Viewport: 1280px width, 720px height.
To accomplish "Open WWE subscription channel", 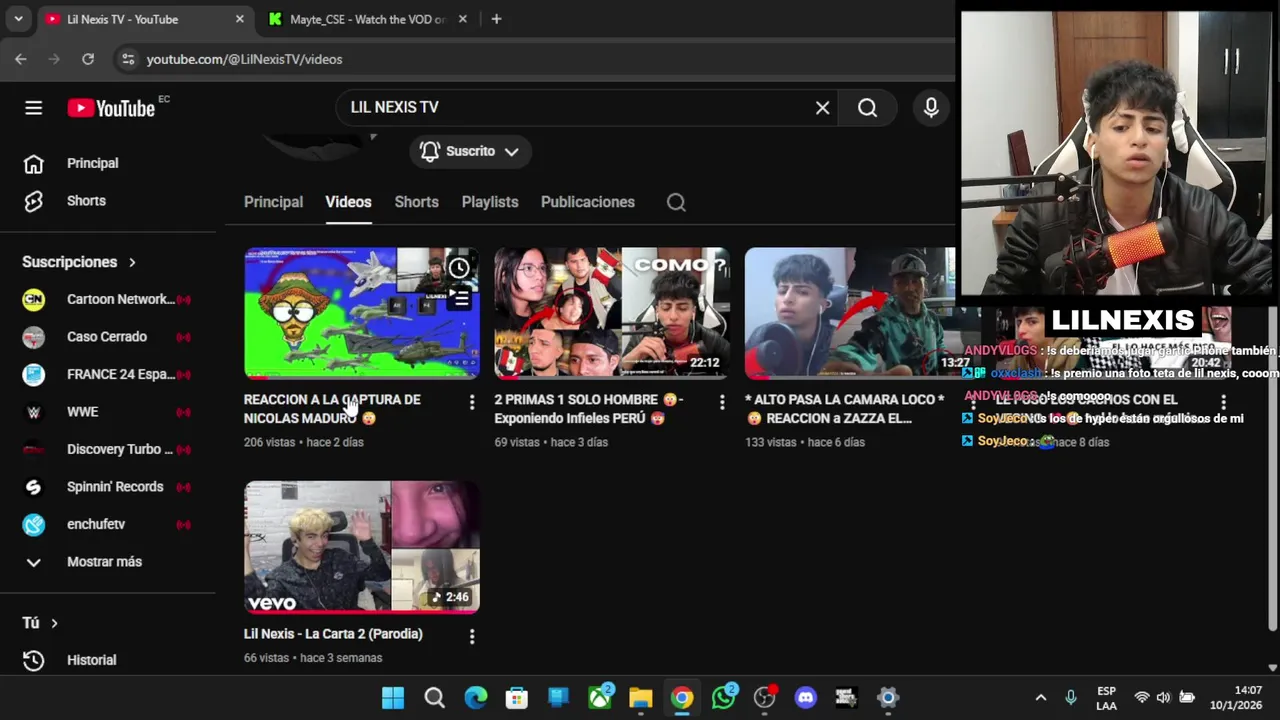I will point(108,412).
